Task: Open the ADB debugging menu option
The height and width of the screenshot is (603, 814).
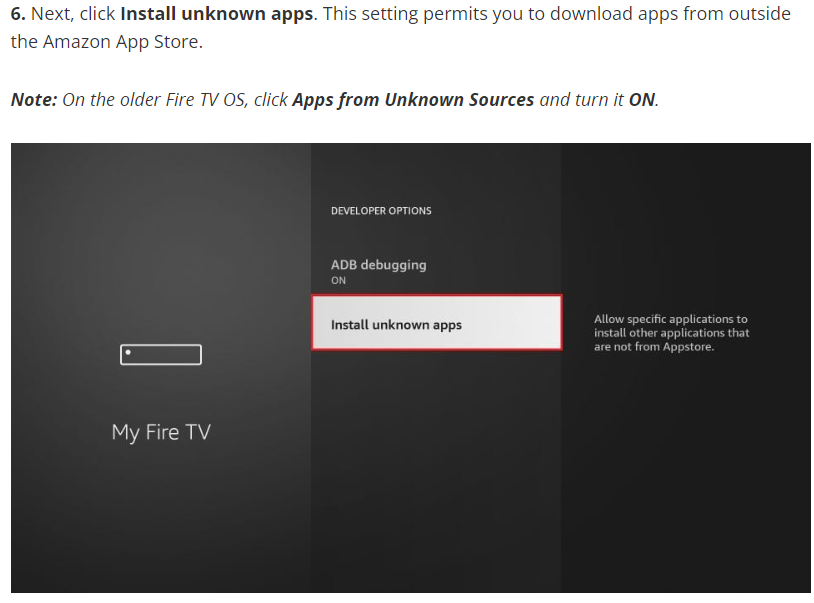Action: coord(378,265)
